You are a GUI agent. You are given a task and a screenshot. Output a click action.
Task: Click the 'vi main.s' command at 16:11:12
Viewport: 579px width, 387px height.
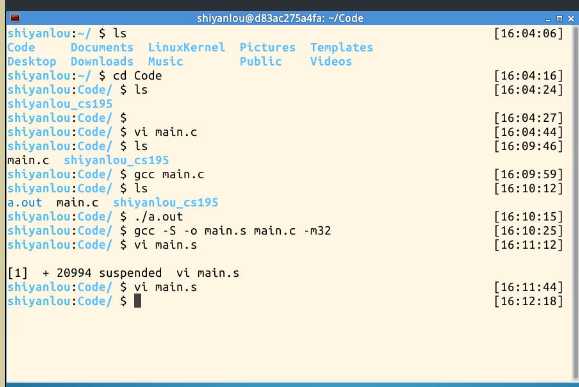pyautogui.click(x=165, y=245)
